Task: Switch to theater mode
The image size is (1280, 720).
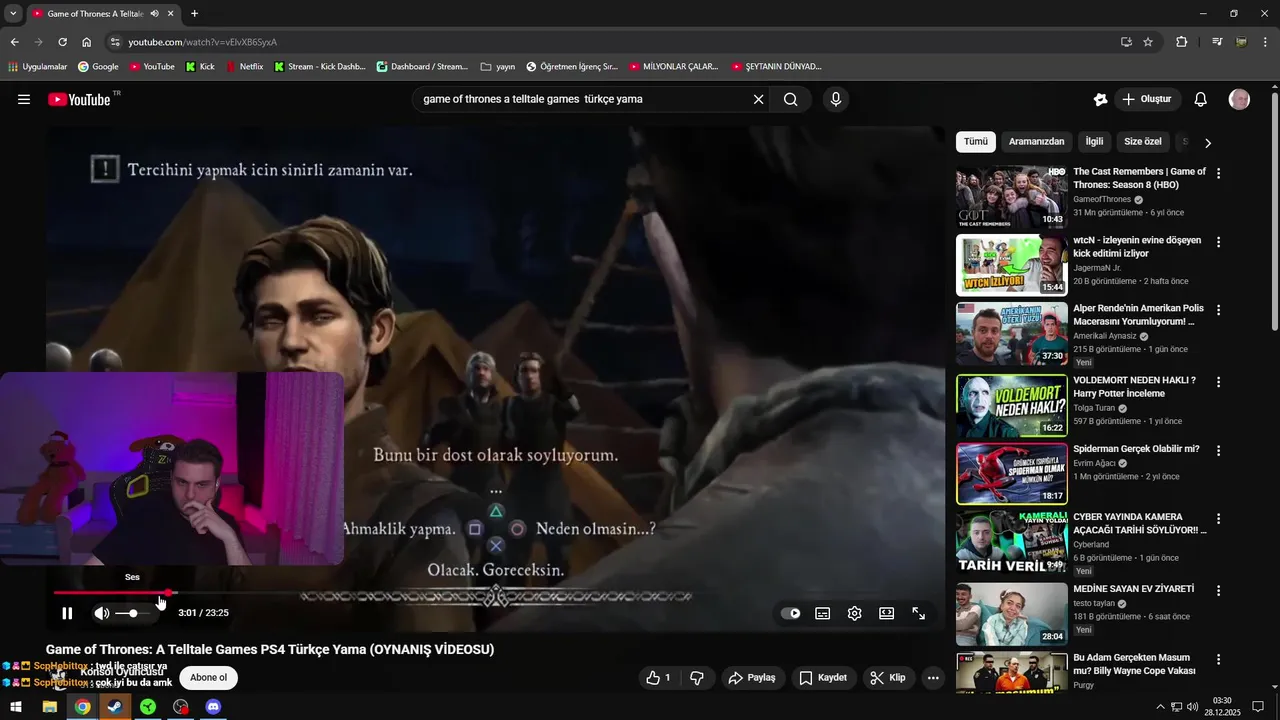Action: point(886,613)
